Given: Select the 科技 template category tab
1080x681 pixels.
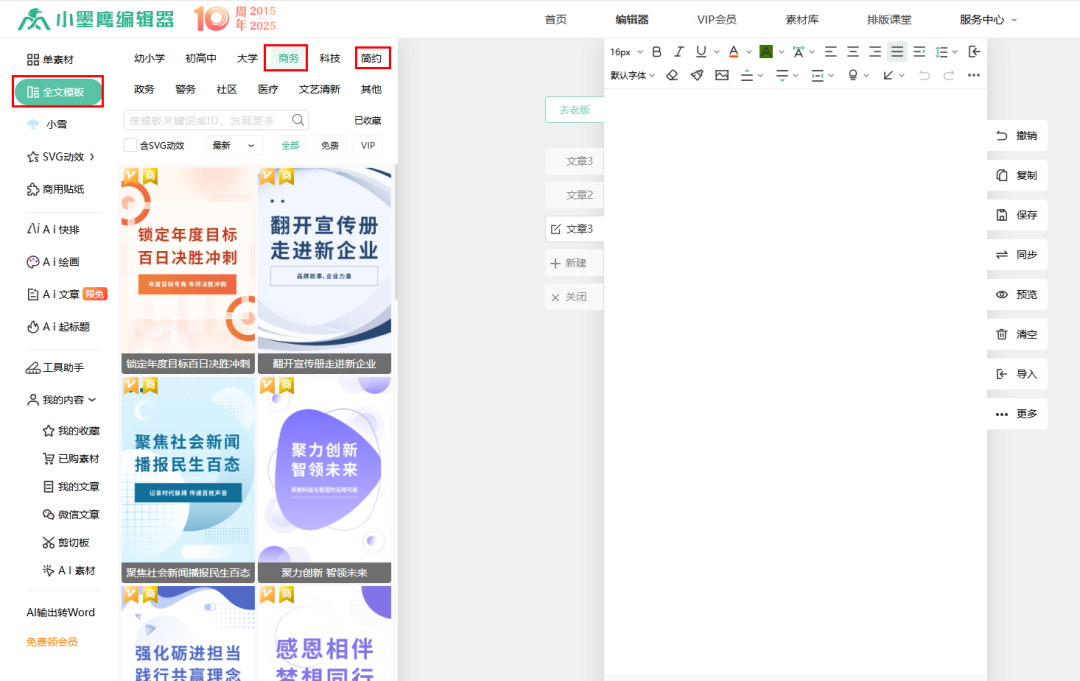Looking at the screenshot, I should tap(330, 59).
